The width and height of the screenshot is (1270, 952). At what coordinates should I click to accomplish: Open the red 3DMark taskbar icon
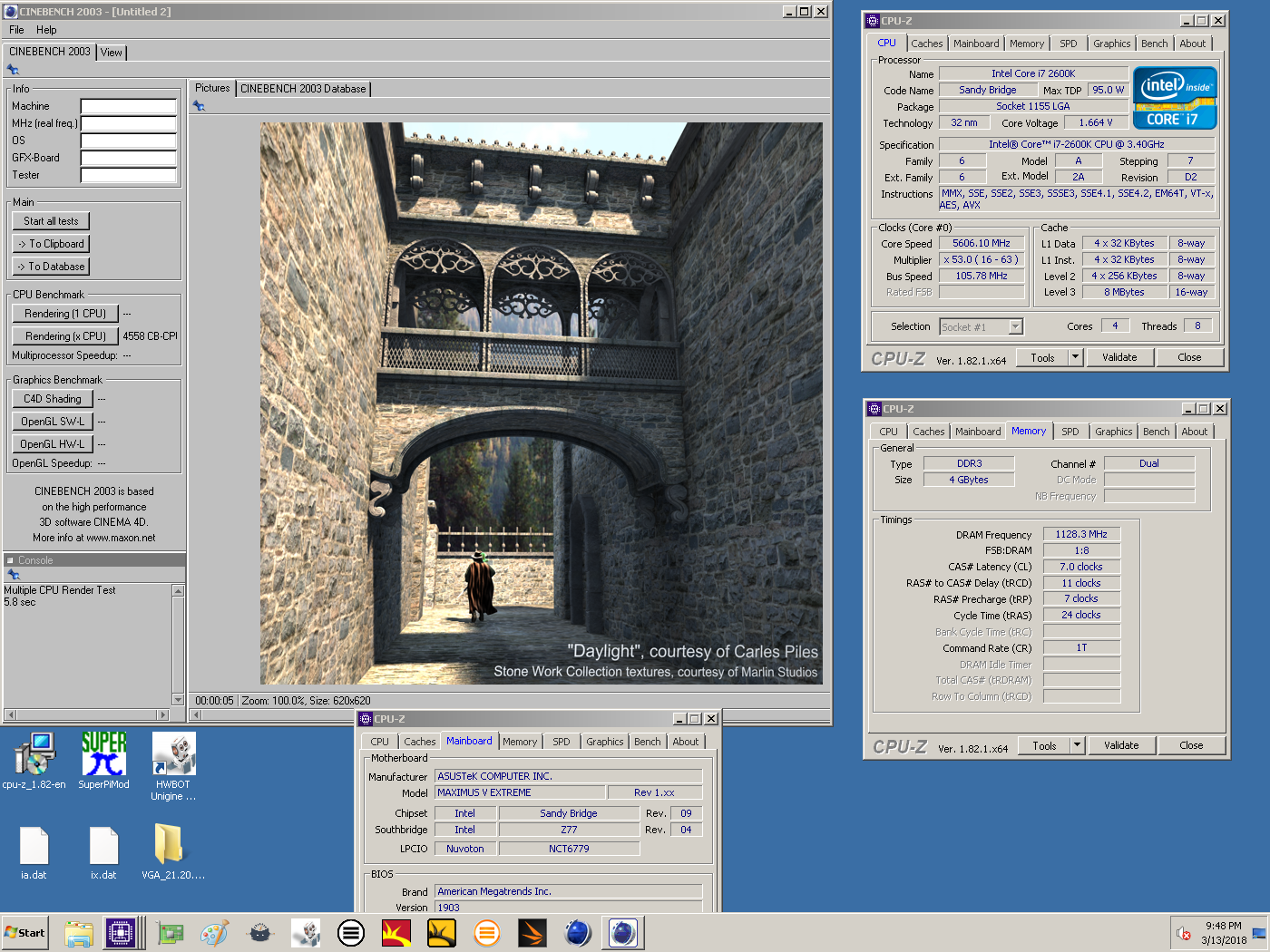[x=396, y=933]
